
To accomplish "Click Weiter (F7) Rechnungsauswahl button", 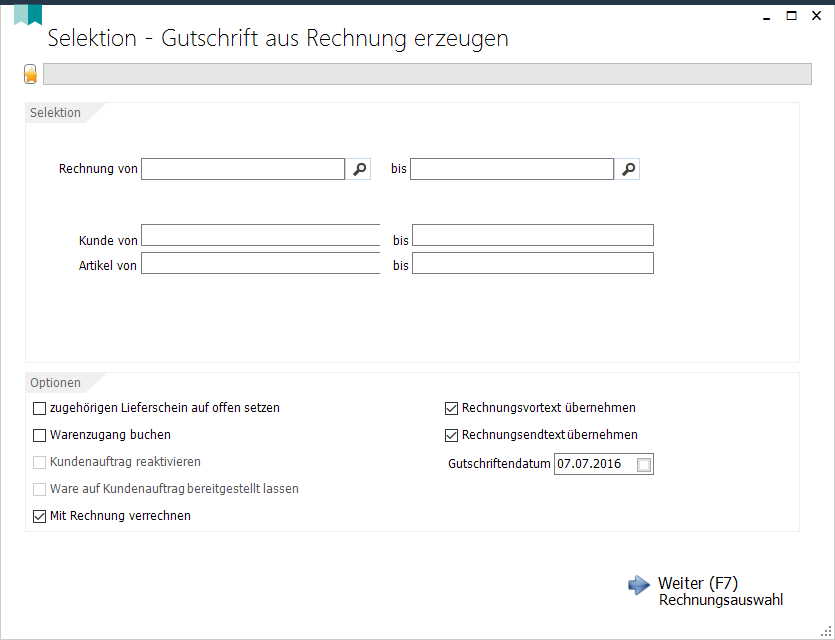I will point(706,591).
